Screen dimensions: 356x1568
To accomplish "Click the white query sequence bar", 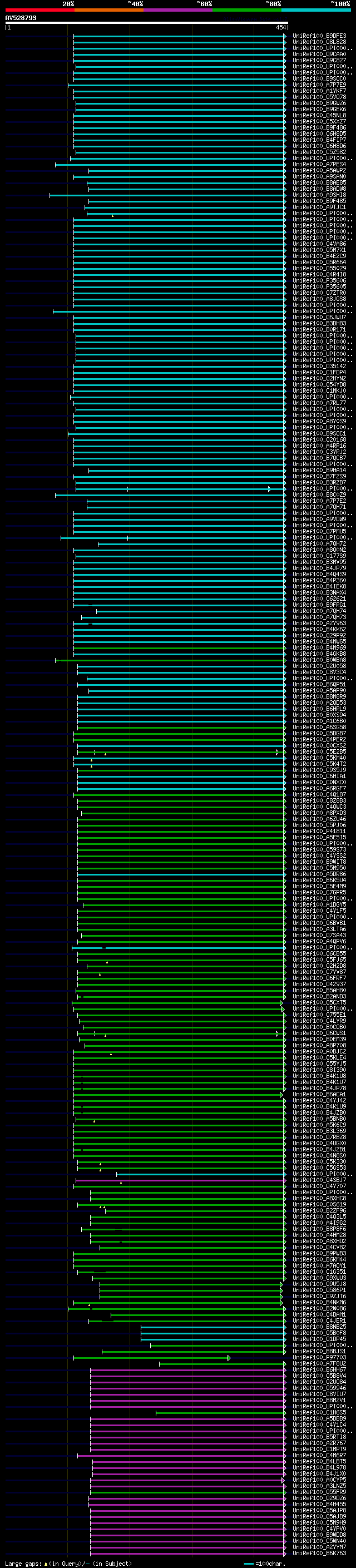I will pos(147,23).
